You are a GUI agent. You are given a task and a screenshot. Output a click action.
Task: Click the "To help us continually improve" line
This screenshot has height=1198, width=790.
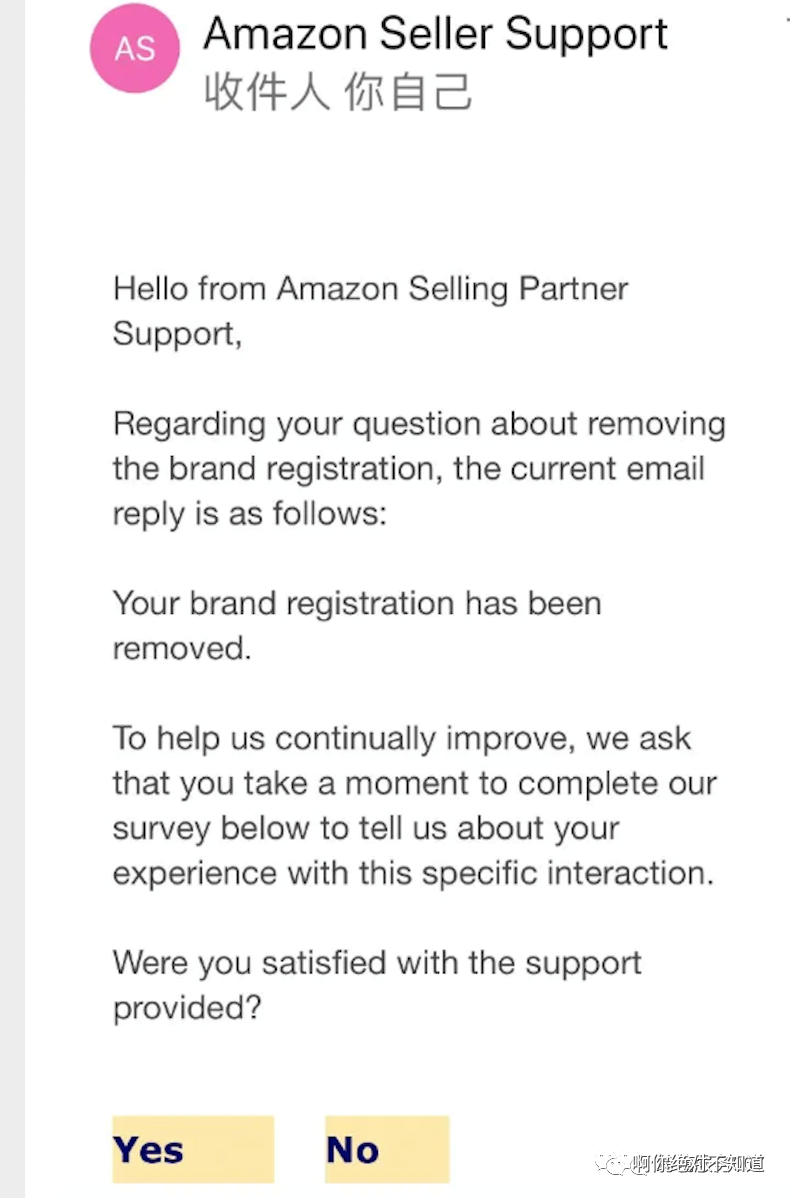pos(401,738)
